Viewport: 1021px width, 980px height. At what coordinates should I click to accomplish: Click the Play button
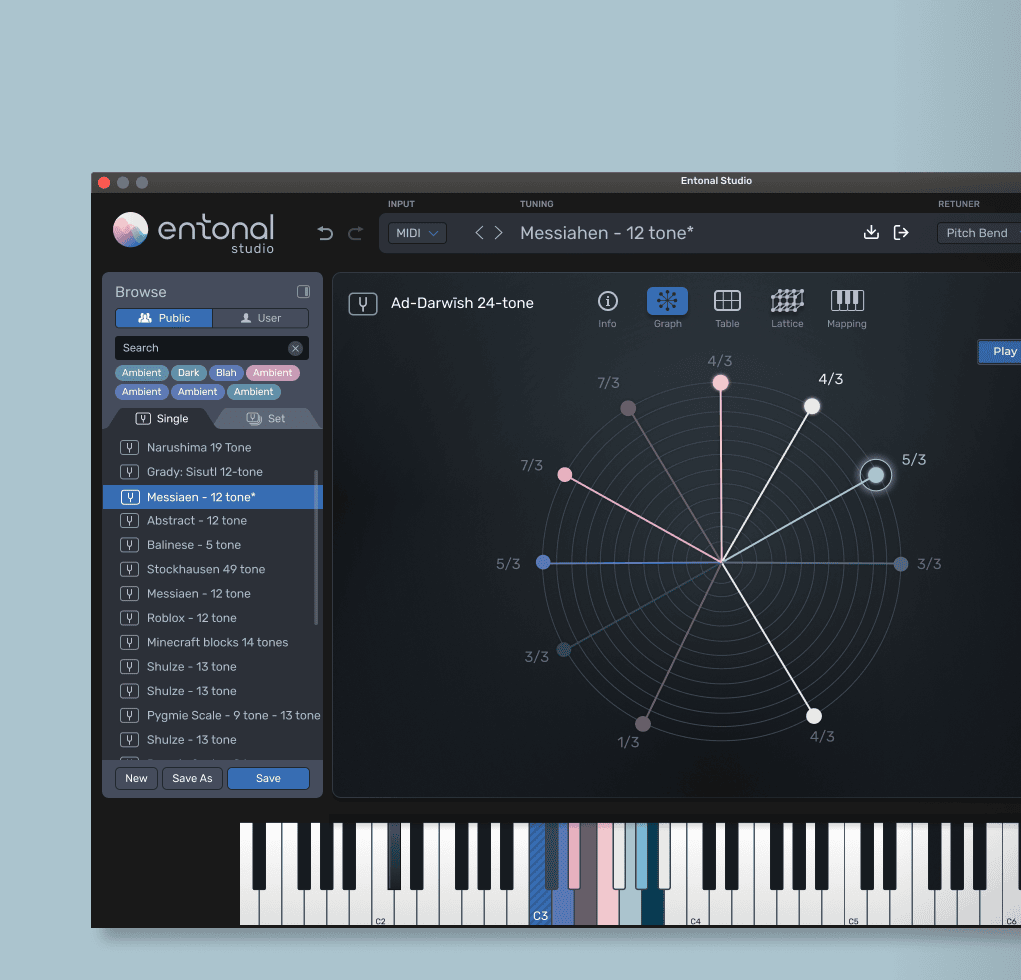[x=1000, y=352]
